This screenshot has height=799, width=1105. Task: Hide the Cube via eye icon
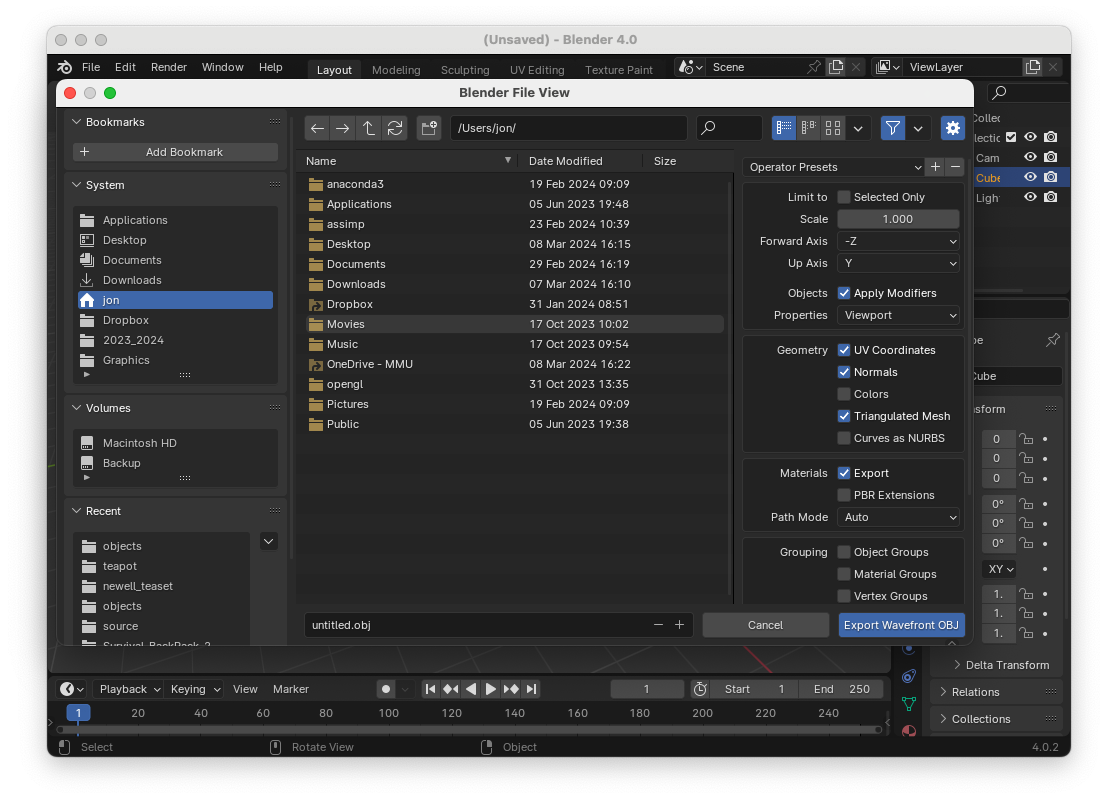coord(1030,177)
